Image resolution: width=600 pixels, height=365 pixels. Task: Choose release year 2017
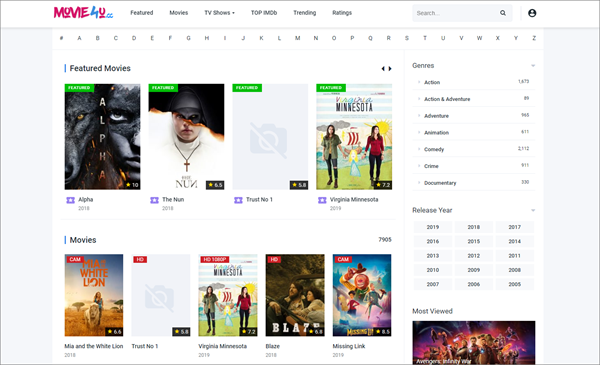point(515,227)
